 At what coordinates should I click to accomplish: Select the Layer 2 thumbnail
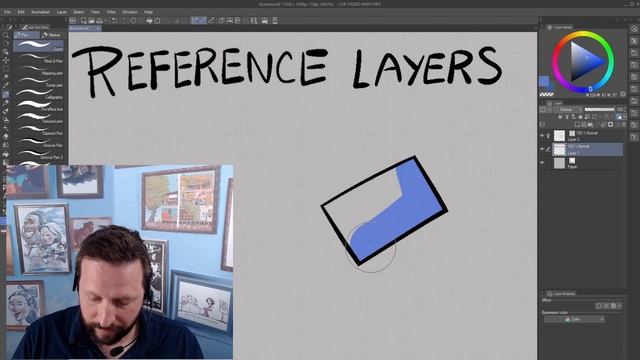pyautogui.click(x=559, y=136)
